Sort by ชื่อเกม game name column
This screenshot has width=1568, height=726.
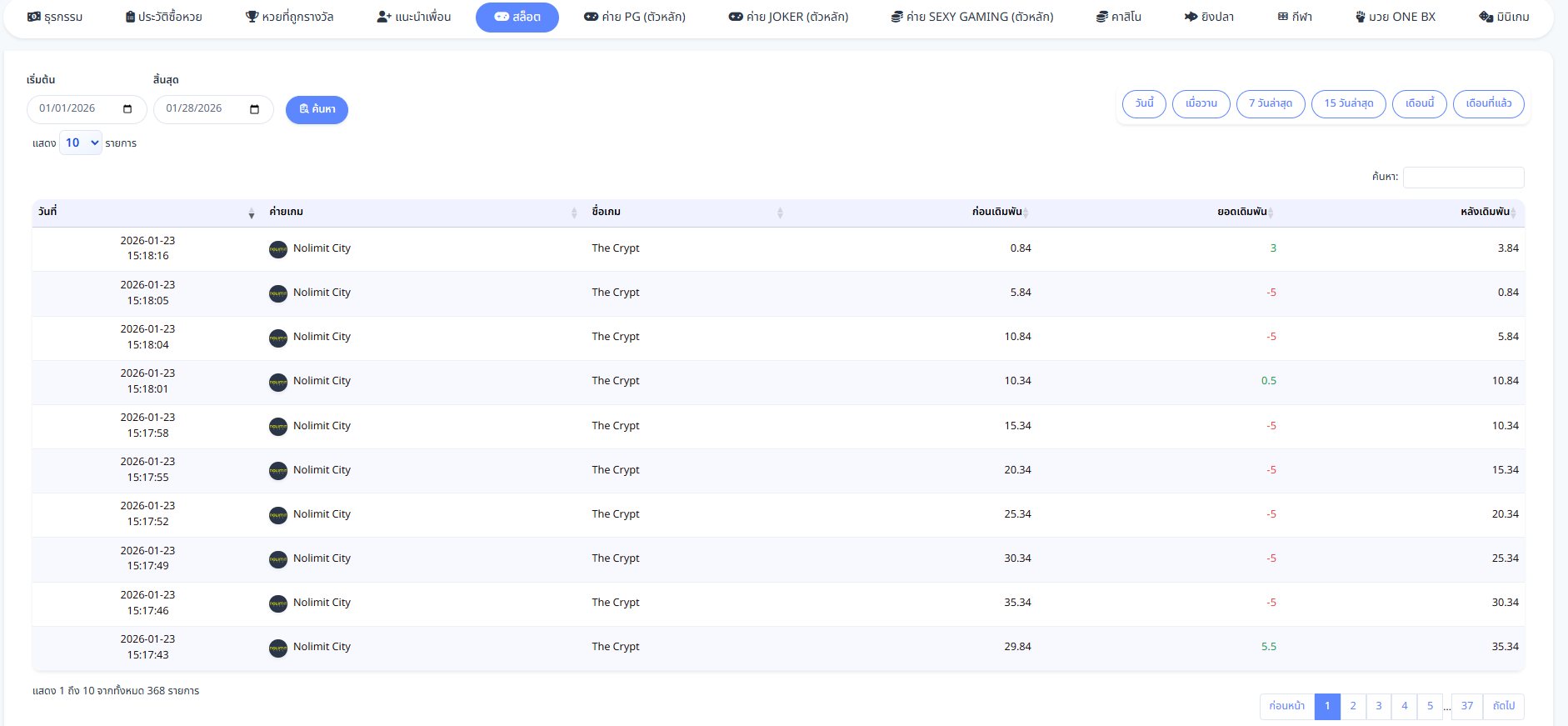point(687,213)
